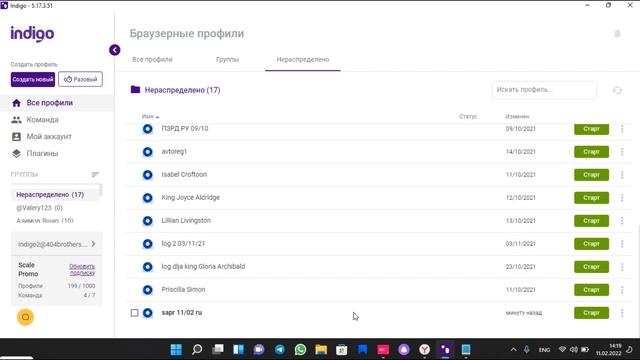
Task: Sort by the Имя column arrow
Action: coord(158,117)
